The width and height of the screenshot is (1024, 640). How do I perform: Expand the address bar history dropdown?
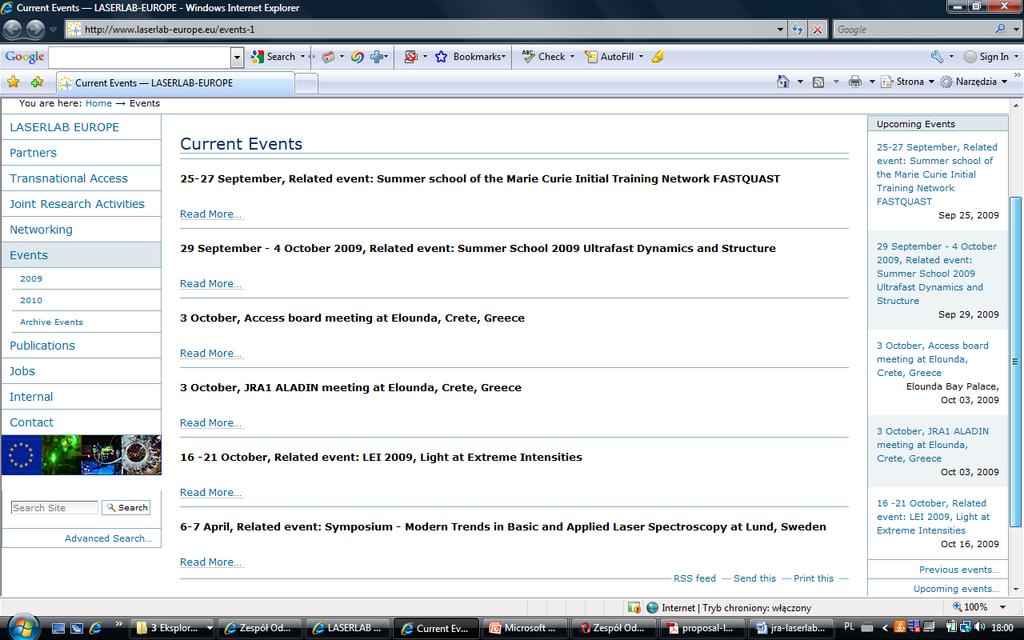(x=780, y=29)
